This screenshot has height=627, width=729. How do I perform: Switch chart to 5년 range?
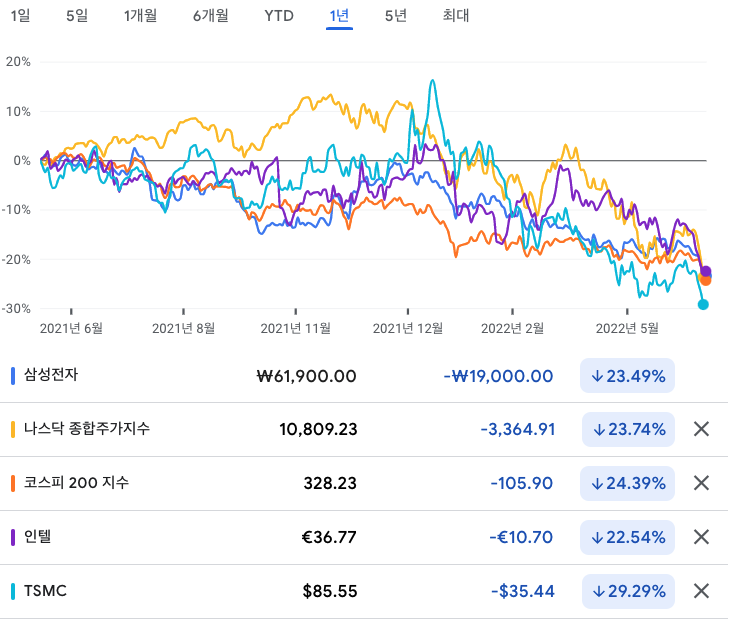[396, 16]
